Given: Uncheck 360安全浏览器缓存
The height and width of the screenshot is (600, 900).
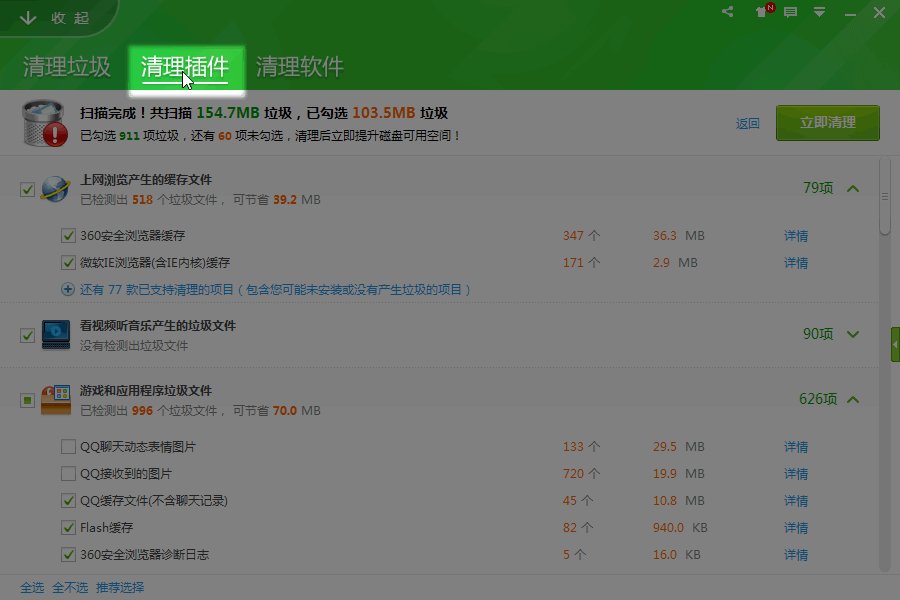Looking at the screenshot, I should click(x=67, y=235).
